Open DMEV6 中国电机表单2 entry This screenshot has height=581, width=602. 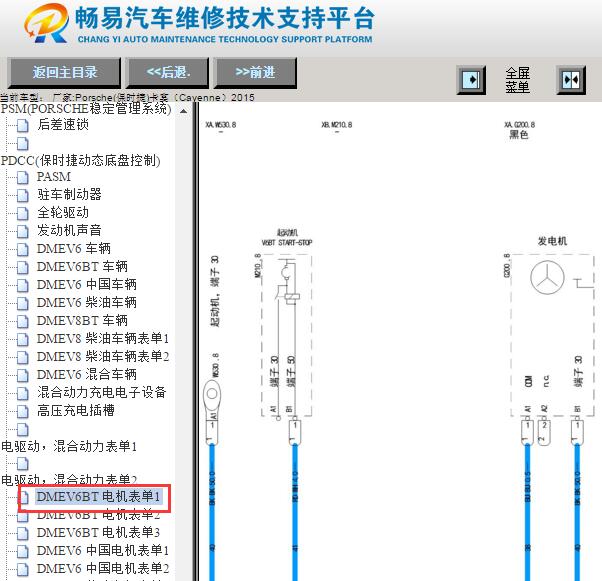103,568
